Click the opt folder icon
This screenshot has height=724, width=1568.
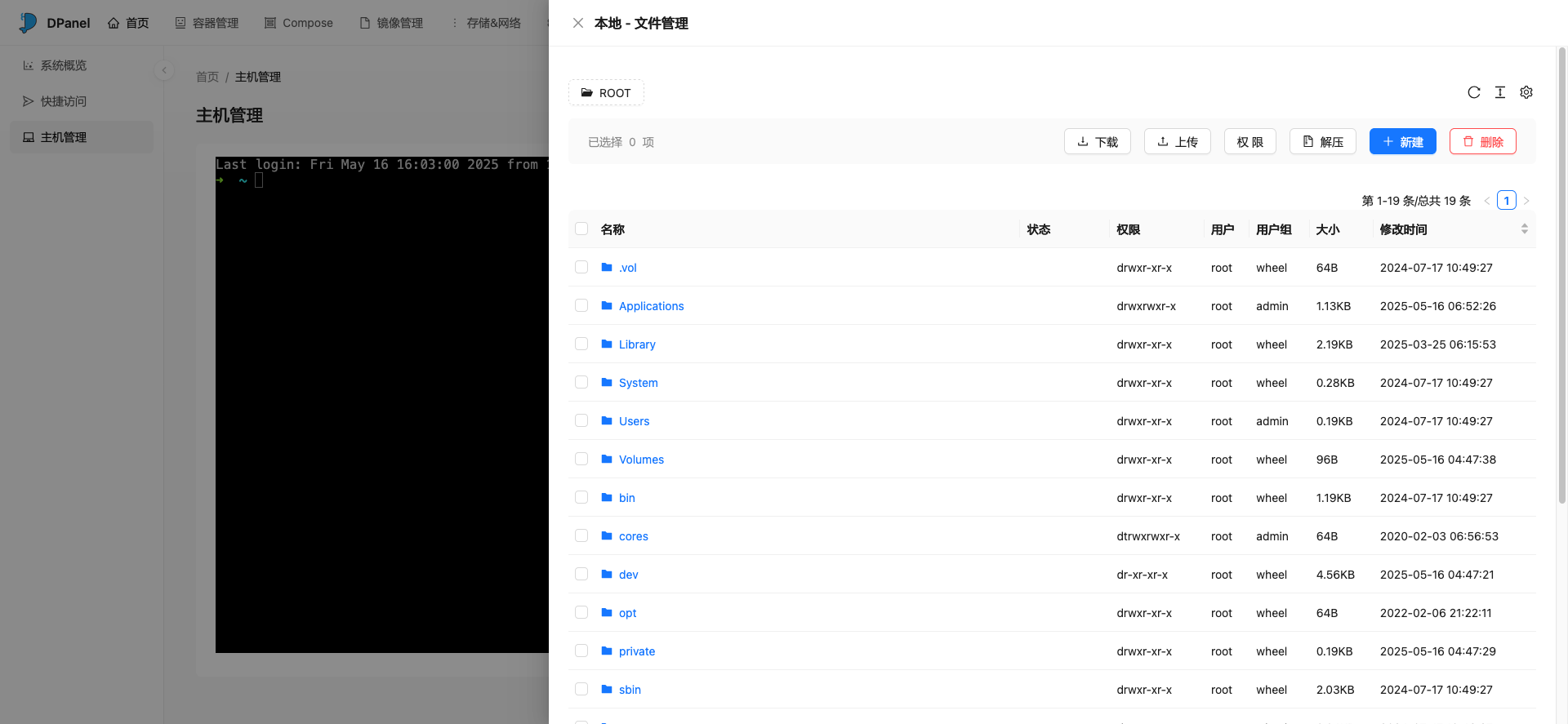click(607, 612)
